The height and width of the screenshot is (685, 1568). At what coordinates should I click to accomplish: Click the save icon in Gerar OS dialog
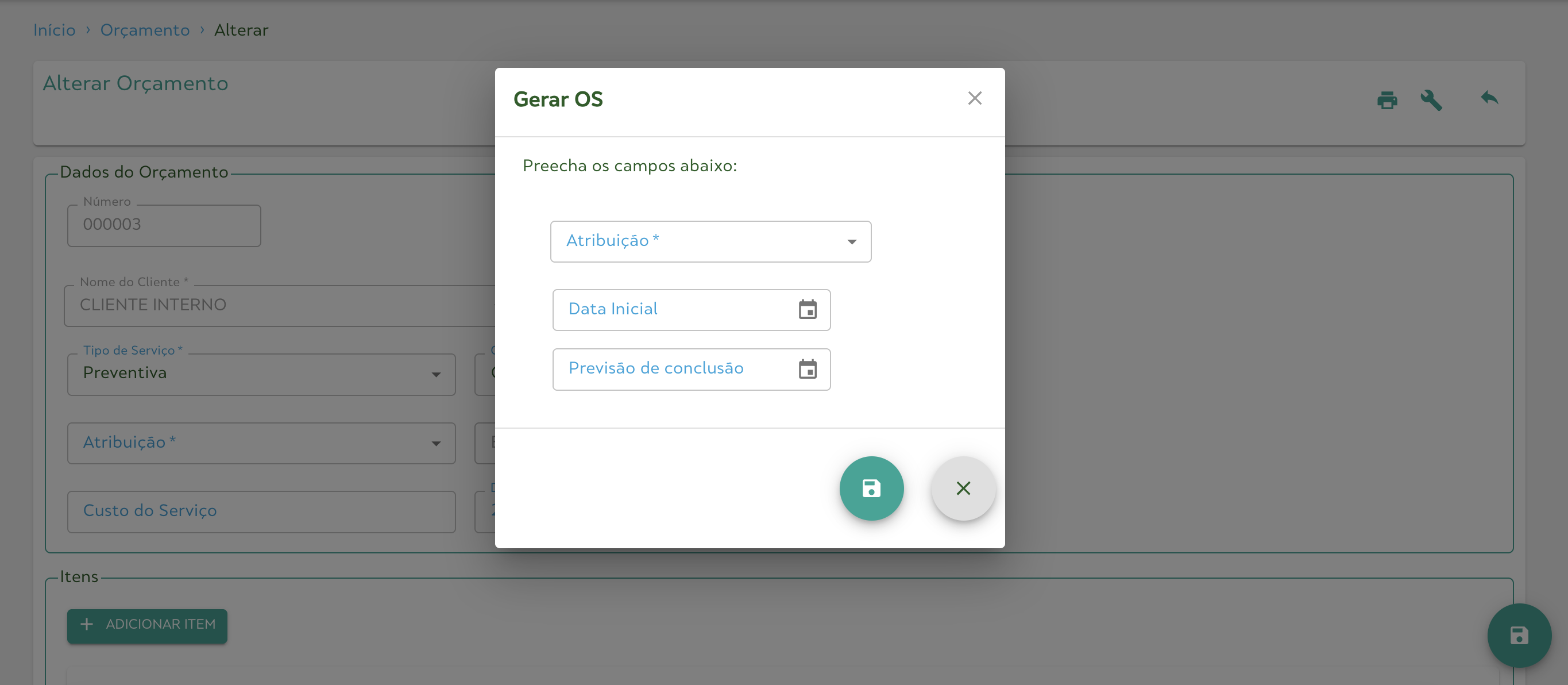pyautogui.click(x=871, y=488)
